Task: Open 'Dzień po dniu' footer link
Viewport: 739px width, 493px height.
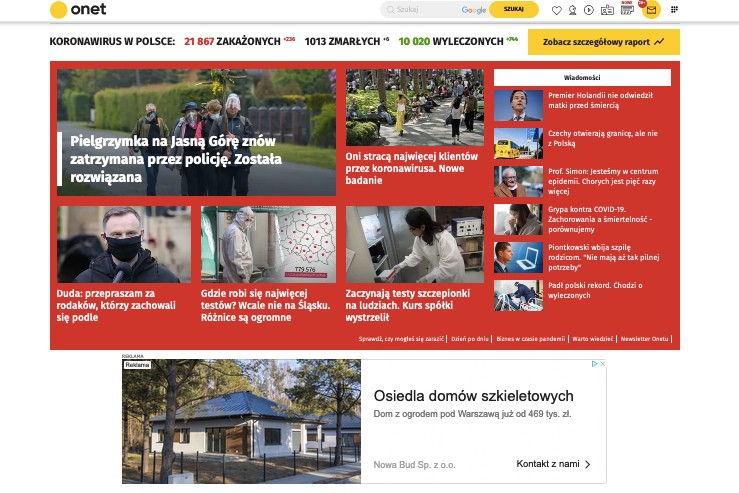Action: 470,339
